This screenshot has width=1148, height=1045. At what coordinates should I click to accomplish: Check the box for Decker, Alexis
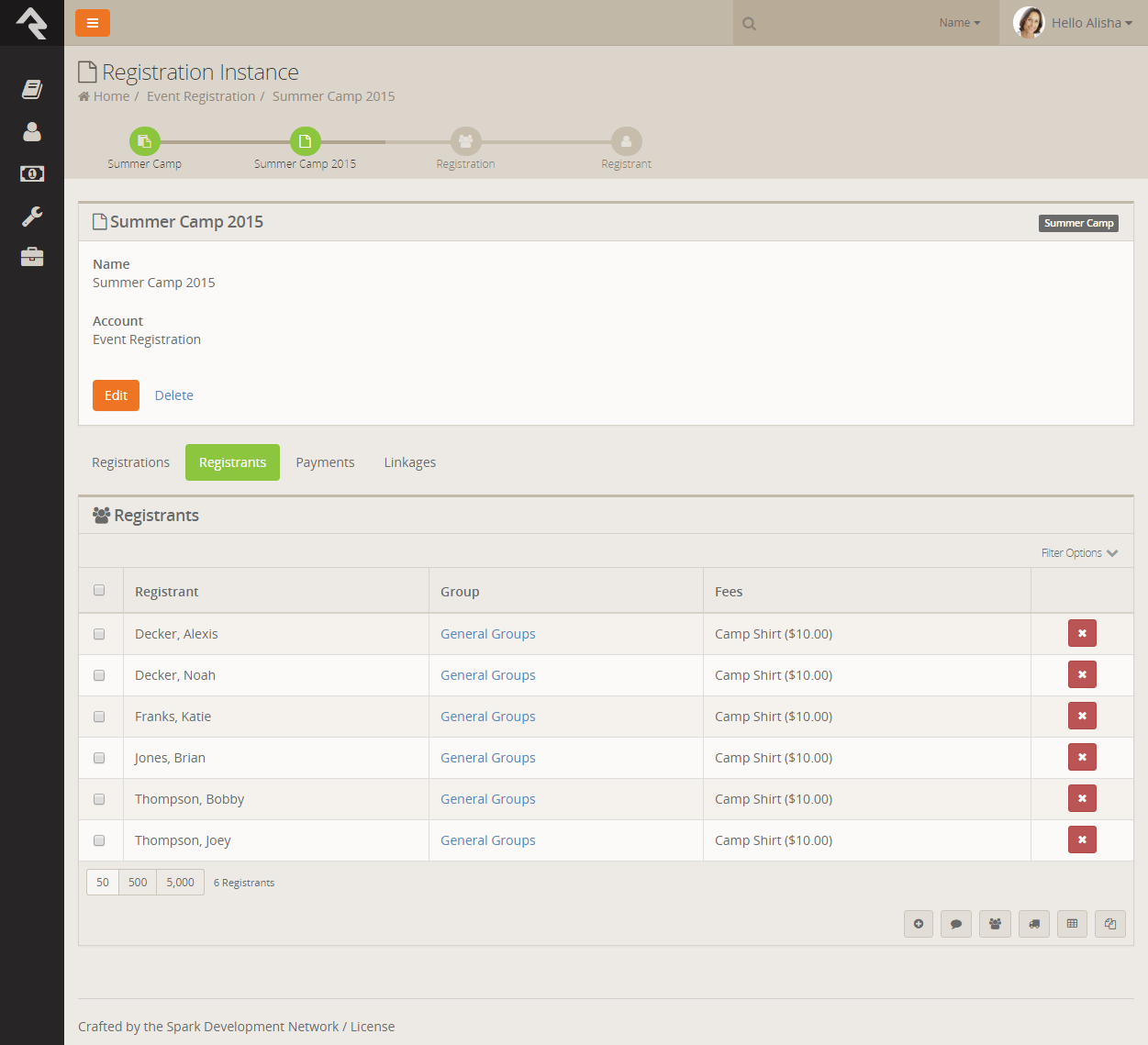[x=99, y=634]
